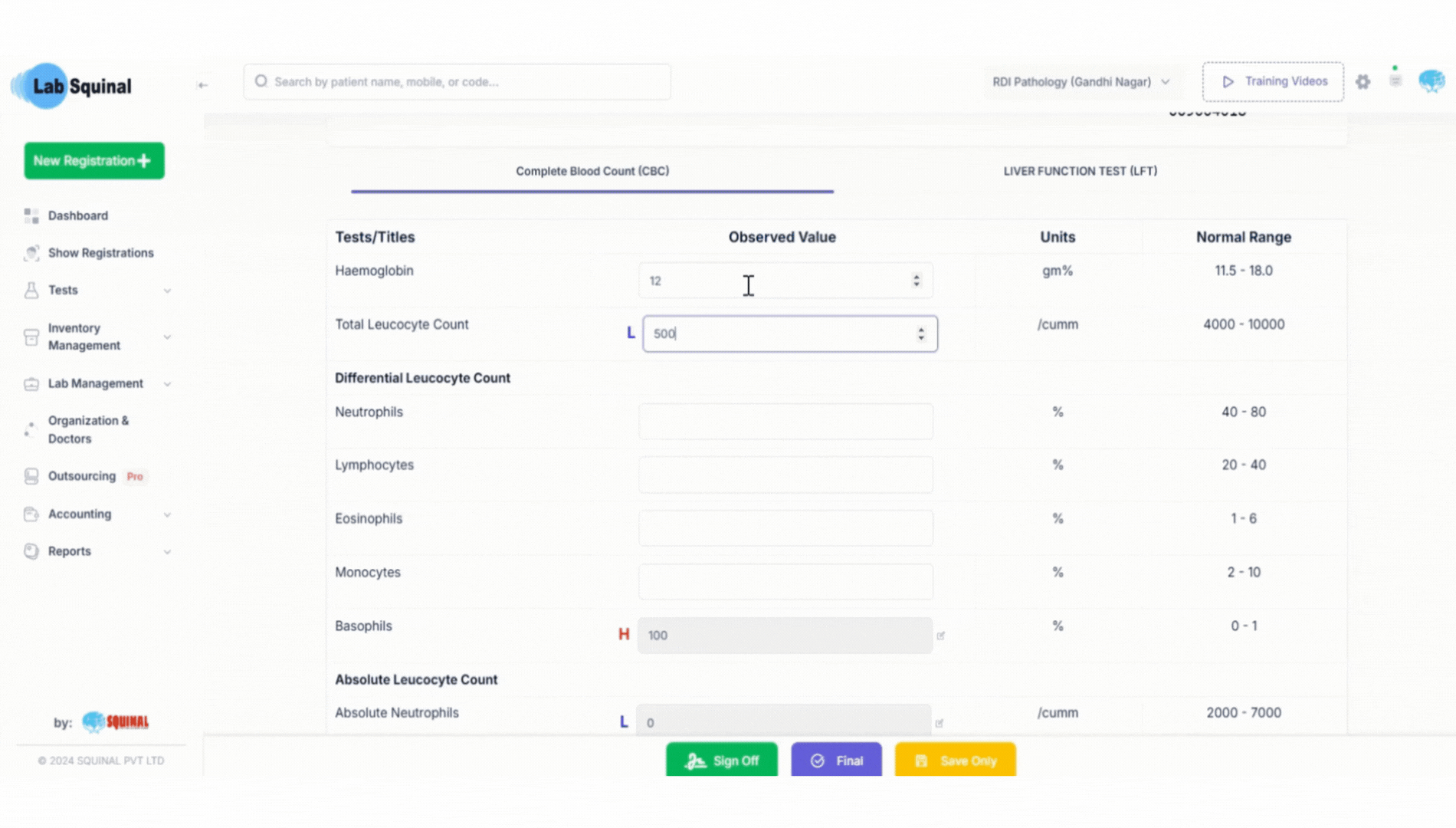The width and height of the screenshot is (1456, 828).
Task: Switch to Liver Function Test tab
Action: [1080, 171]
